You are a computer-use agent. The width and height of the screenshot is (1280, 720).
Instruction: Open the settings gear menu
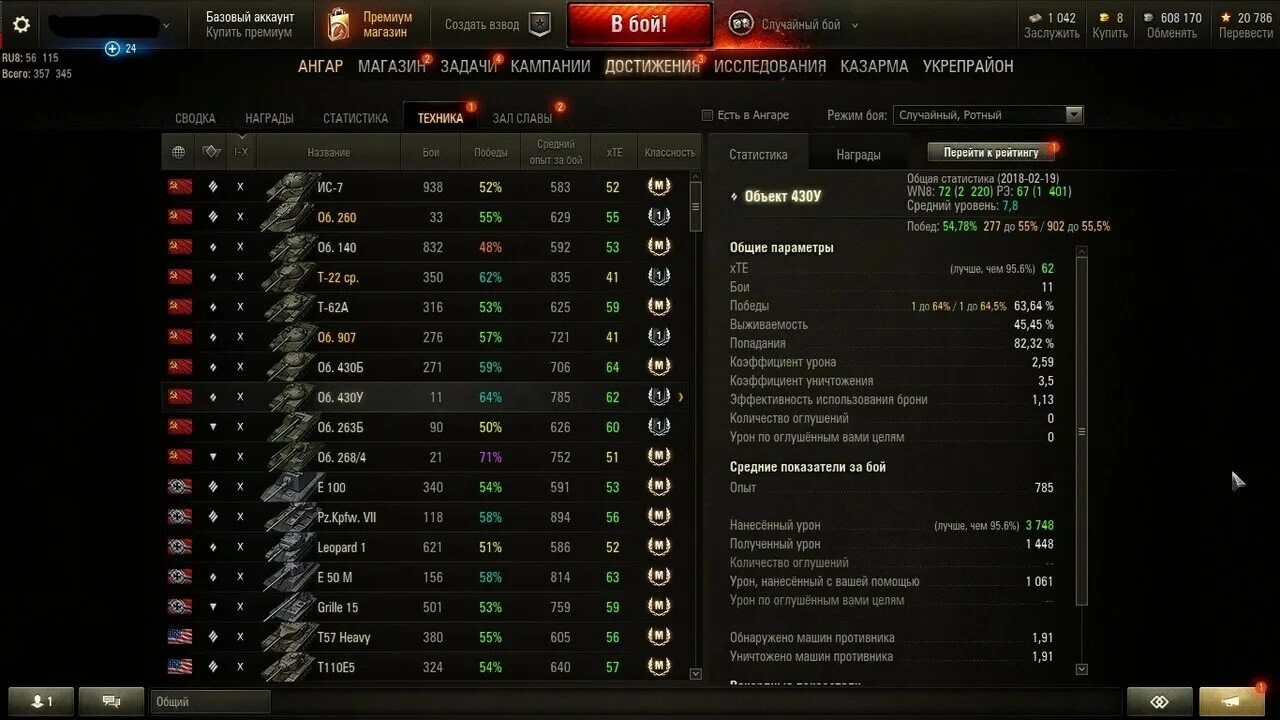pyautogui.click(x=21, y=25)
